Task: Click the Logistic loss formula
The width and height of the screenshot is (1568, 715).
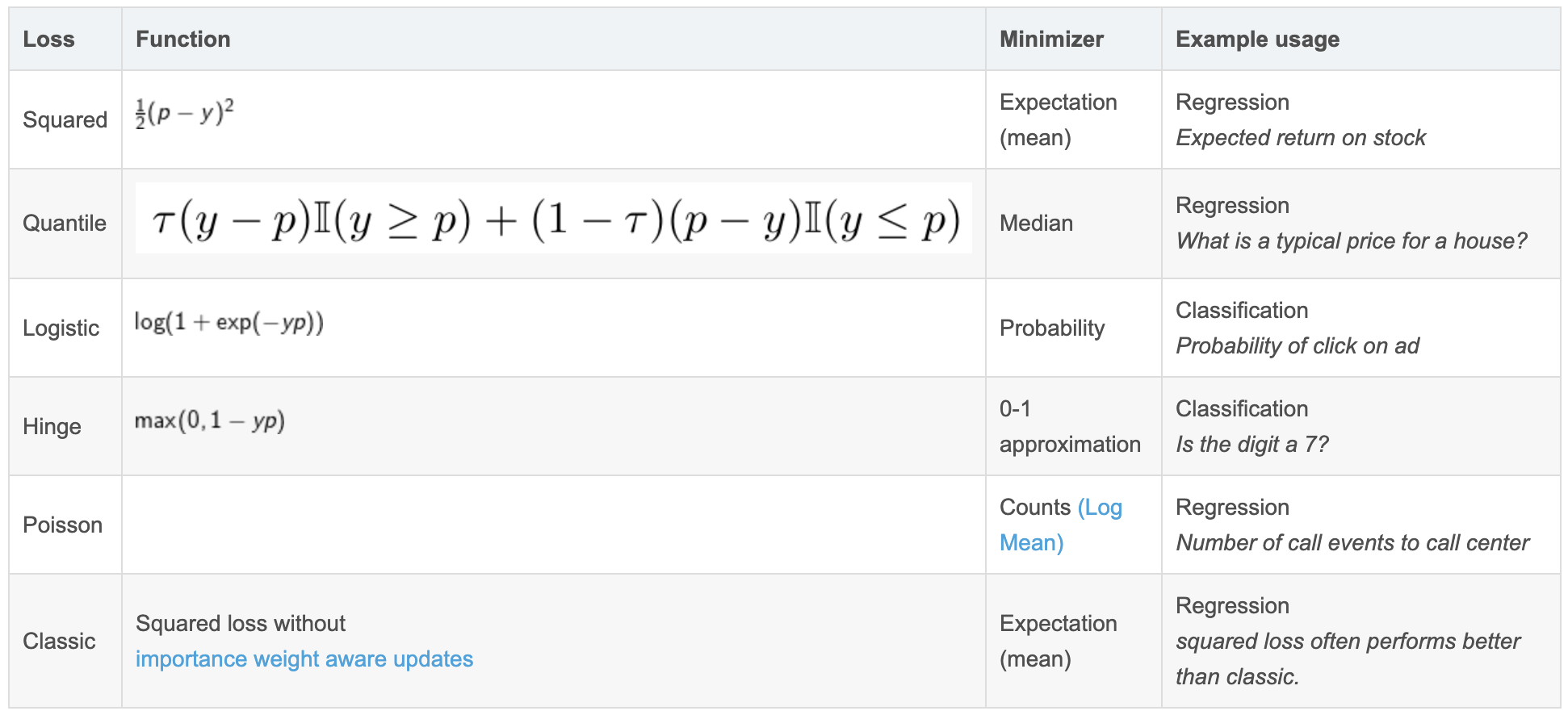Action: (228, 322)
